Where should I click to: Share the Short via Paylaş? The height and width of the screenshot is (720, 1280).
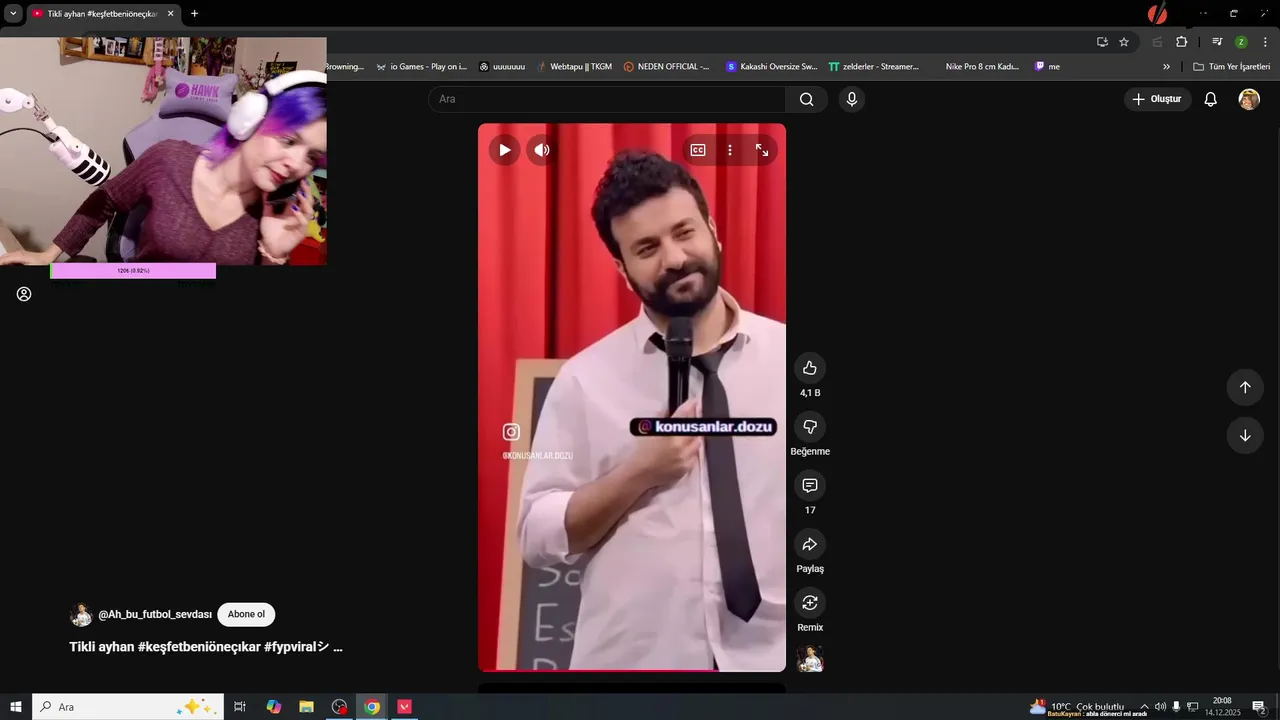[x=810, y=544]
